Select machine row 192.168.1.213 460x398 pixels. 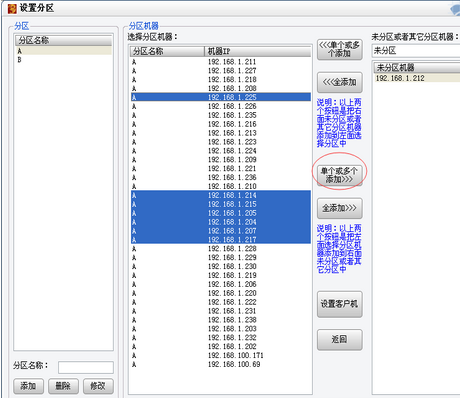221,133
